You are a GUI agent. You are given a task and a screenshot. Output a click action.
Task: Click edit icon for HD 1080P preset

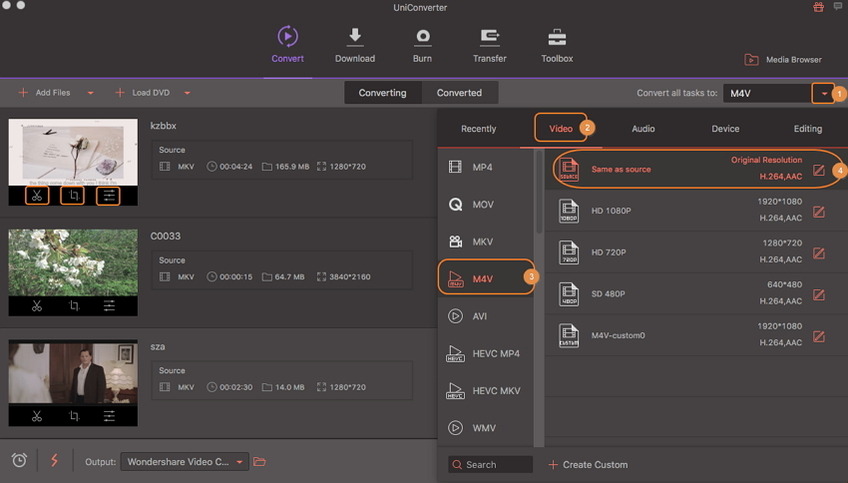(819, 211)
